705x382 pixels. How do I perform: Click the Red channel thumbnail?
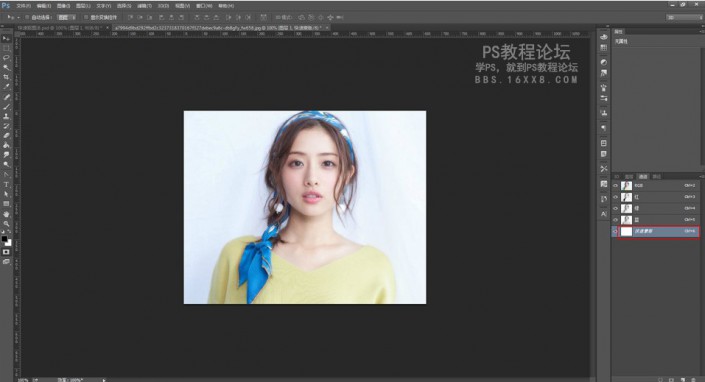[x=626, y=197]
